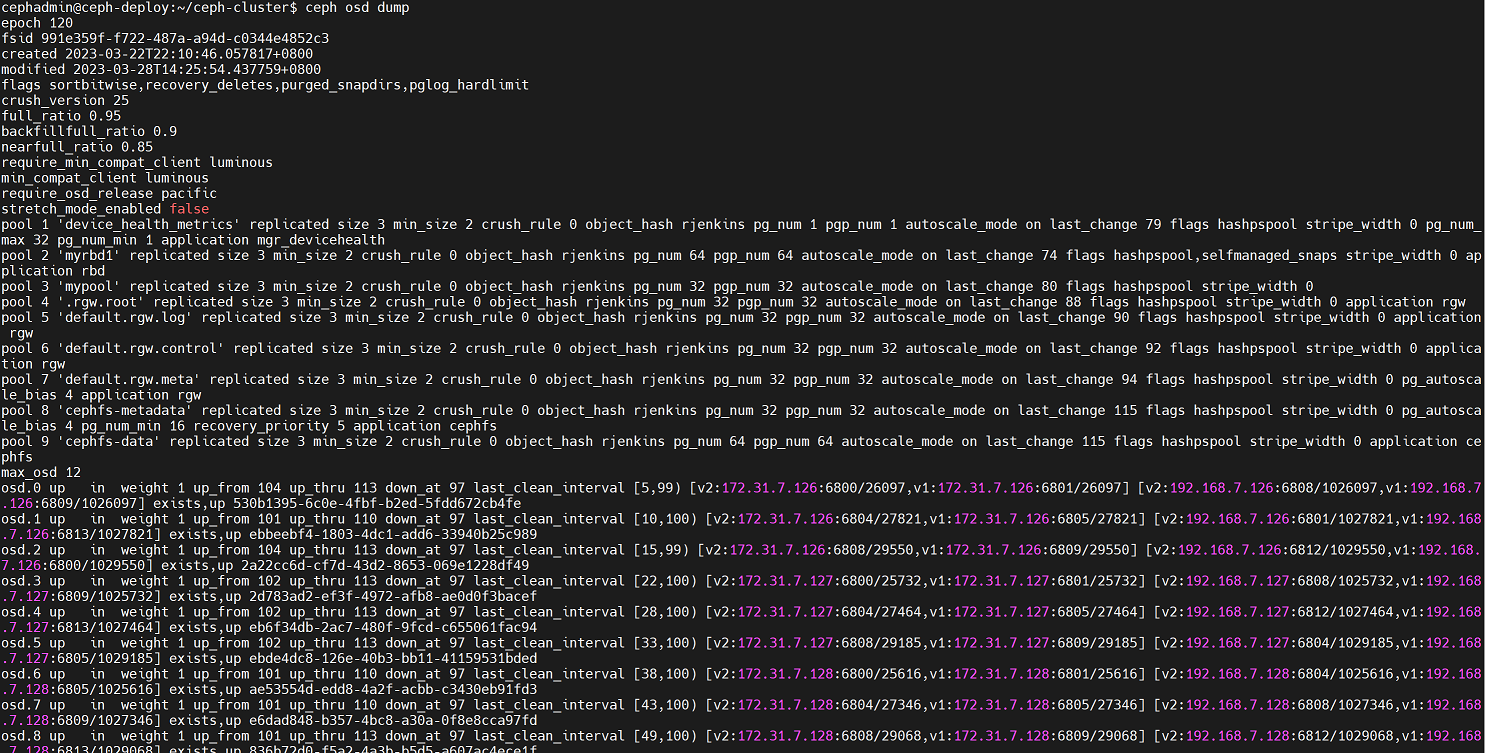Screen dimensions: 1485x753
Task: Click the 'max_osd 12' line
Action: (41, 472)
